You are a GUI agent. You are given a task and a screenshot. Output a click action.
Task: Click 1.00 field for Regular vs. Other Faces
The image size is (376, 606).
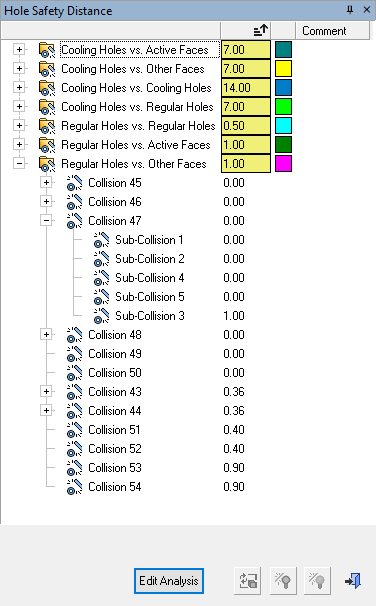coord(246,164)
